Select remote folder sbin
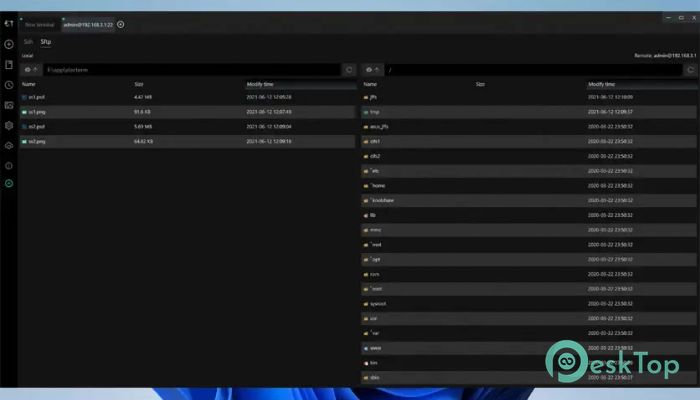Image resolution: width=700 pixels, height=400 pixels. point(529,377)
